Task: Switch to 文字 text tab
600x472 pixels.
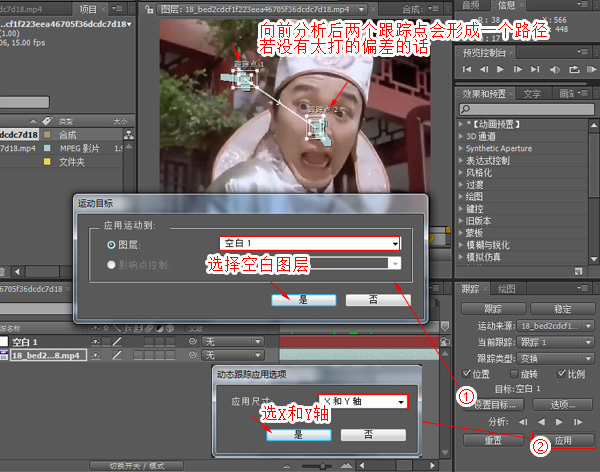Action: pyautogui.click(x=532, y=93)
